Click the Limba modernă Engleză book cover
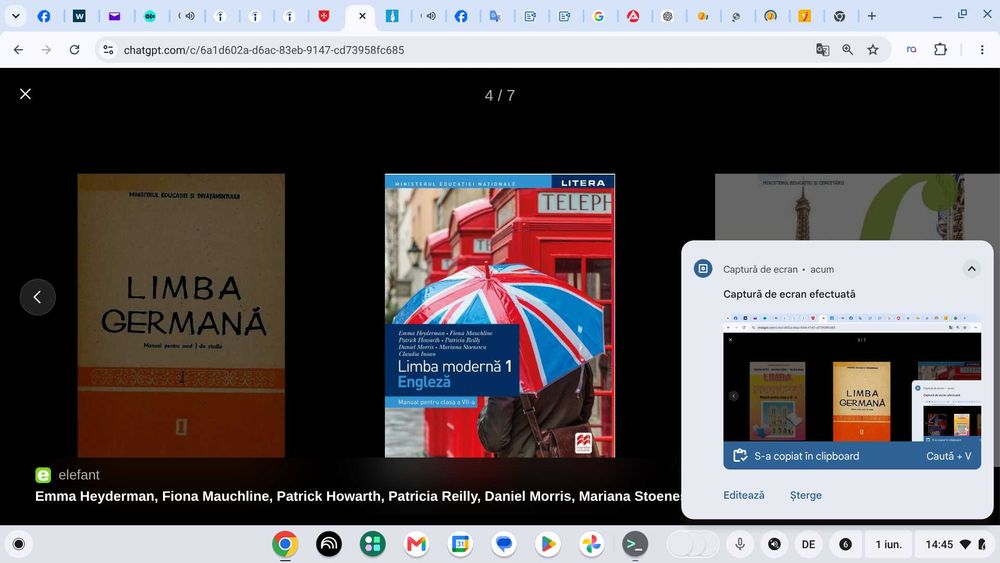Image resolution: width=1000 pixels, height=563 pixels. [x=500, y=315]
